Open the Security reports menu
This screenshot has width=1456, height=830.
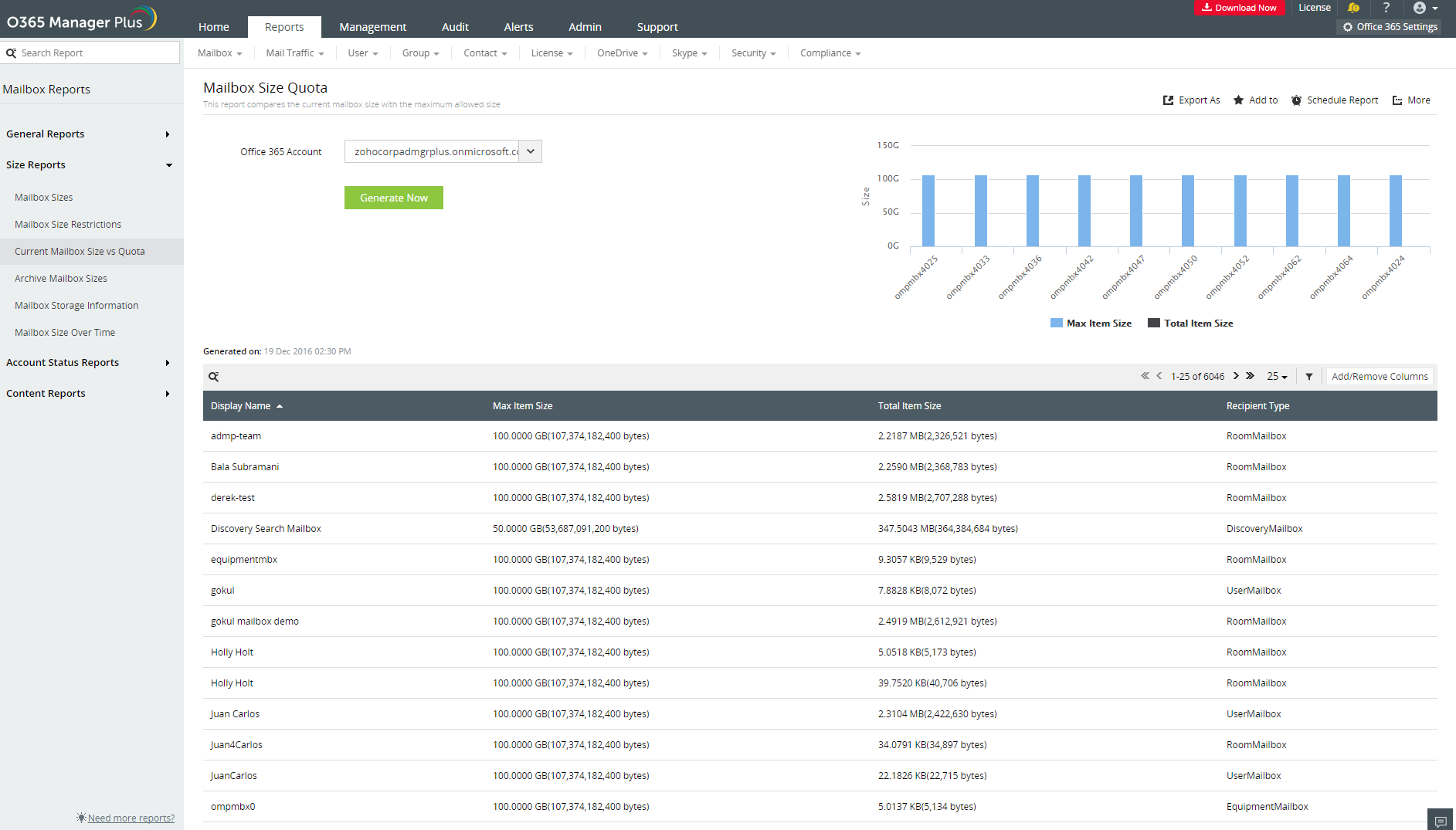[752, 53]
